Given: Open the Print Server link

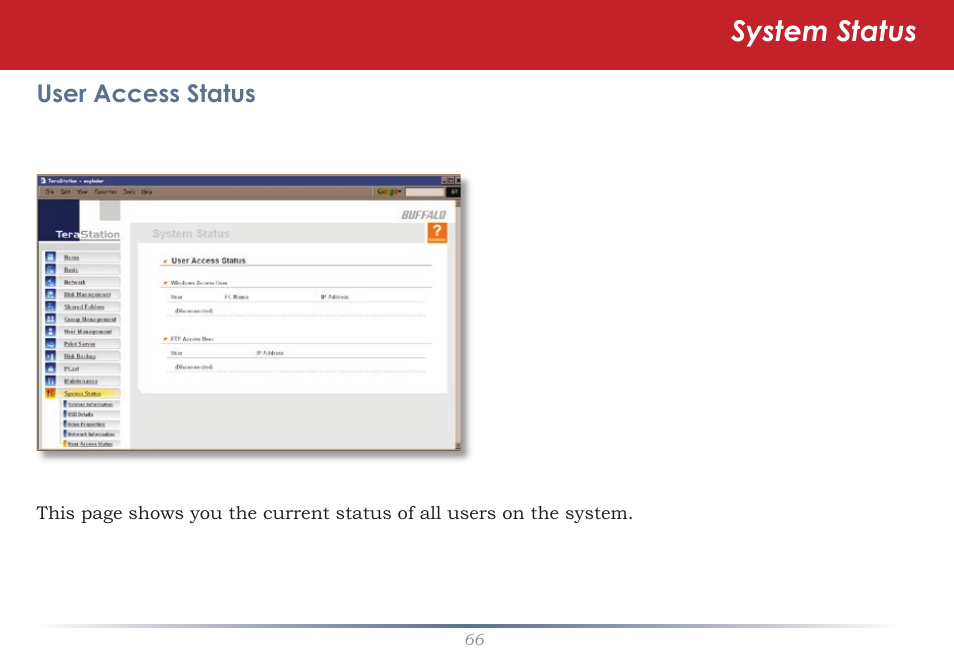Looking at the screenshot, I should click(x=80, y=344).
